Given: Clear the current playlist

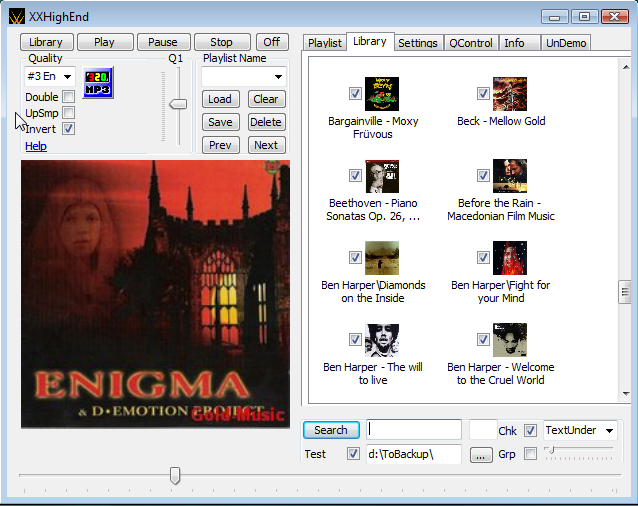Looking at the screenshot, I should 267,99.
